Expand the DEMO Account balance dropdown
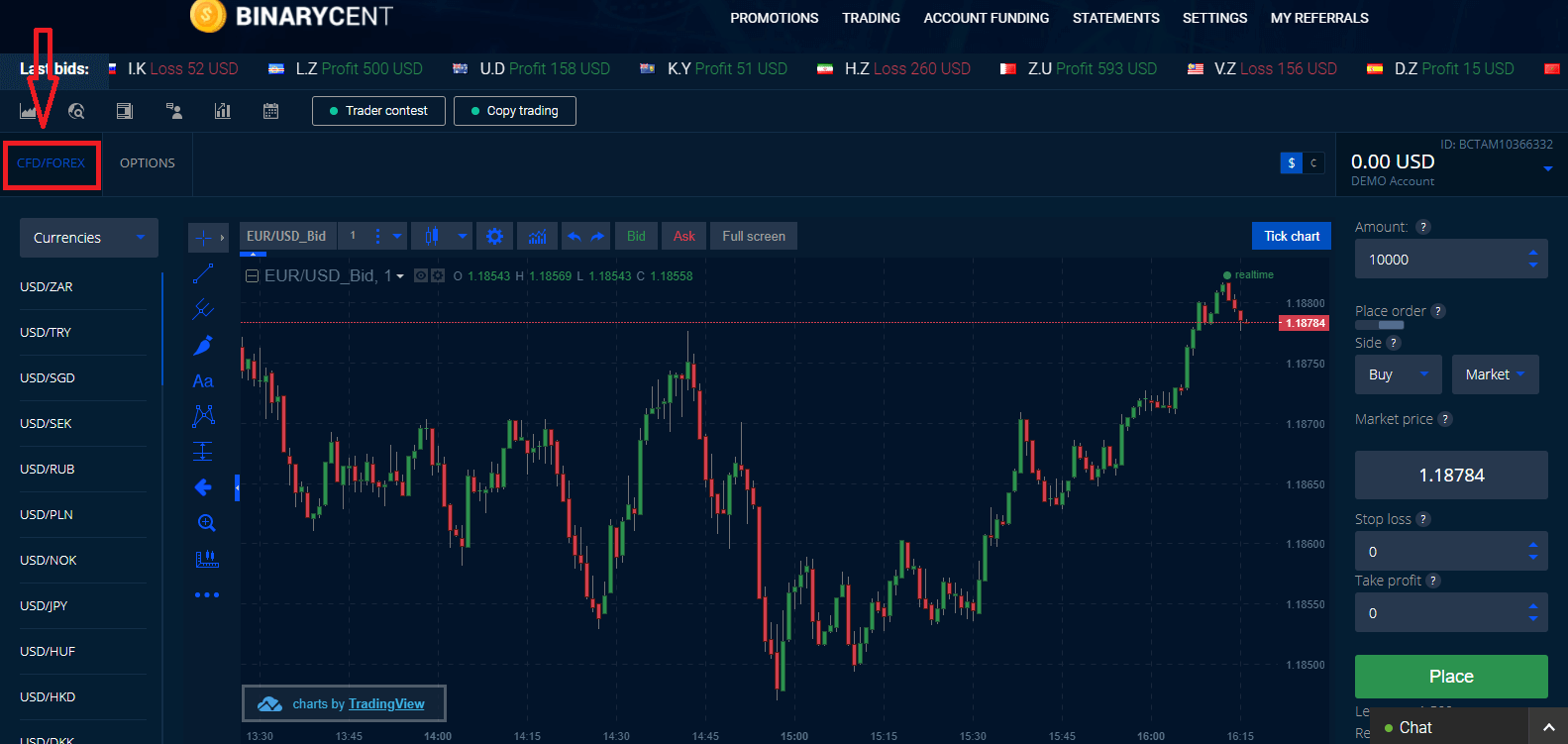 (x=1548, y=169)
